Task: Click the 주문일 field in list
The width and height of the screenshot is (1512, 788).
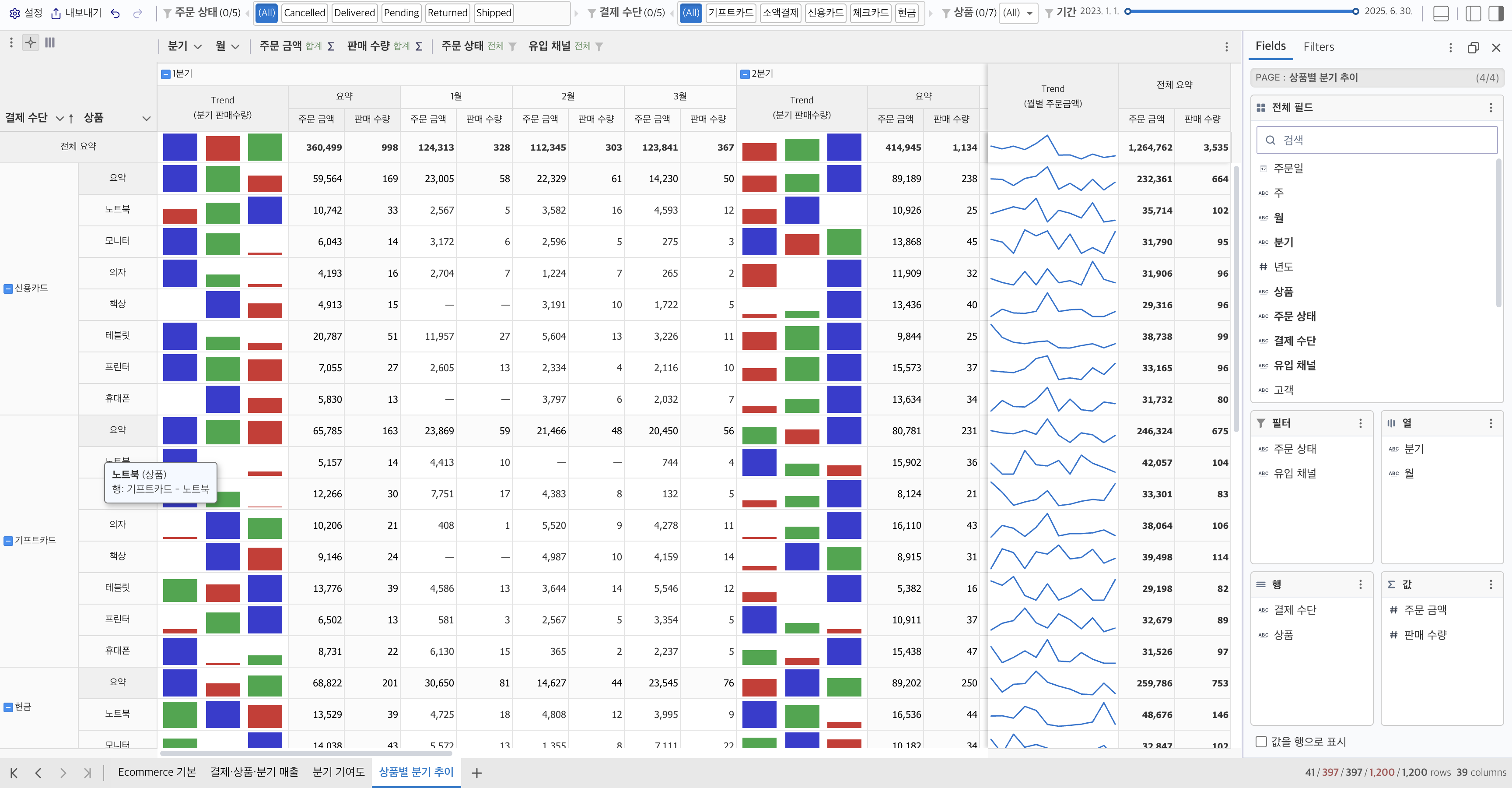Action: click(1288, 168)
